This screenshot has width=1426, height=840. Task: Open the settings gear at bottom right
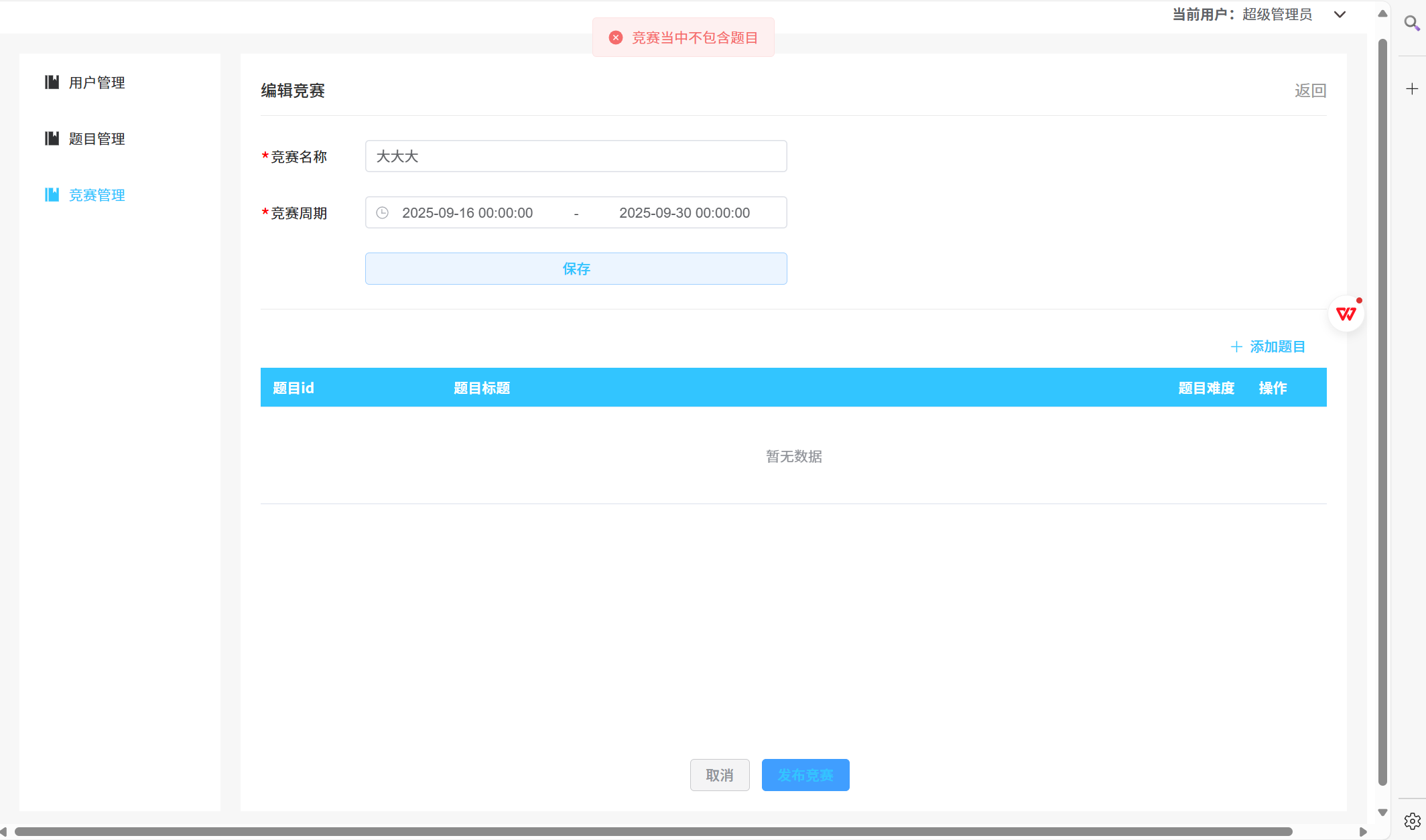click(x=1411, y=821)
